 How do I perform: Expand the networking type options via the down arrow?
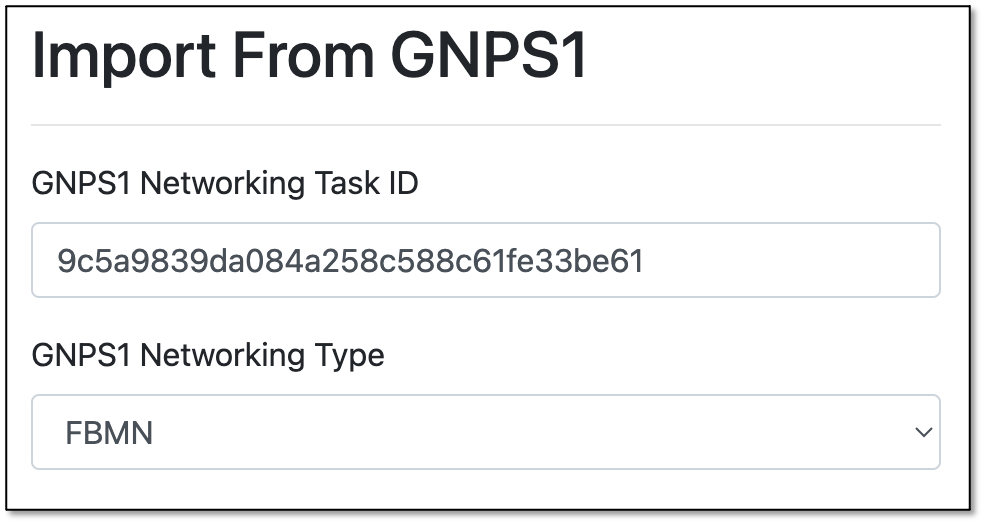923,432
